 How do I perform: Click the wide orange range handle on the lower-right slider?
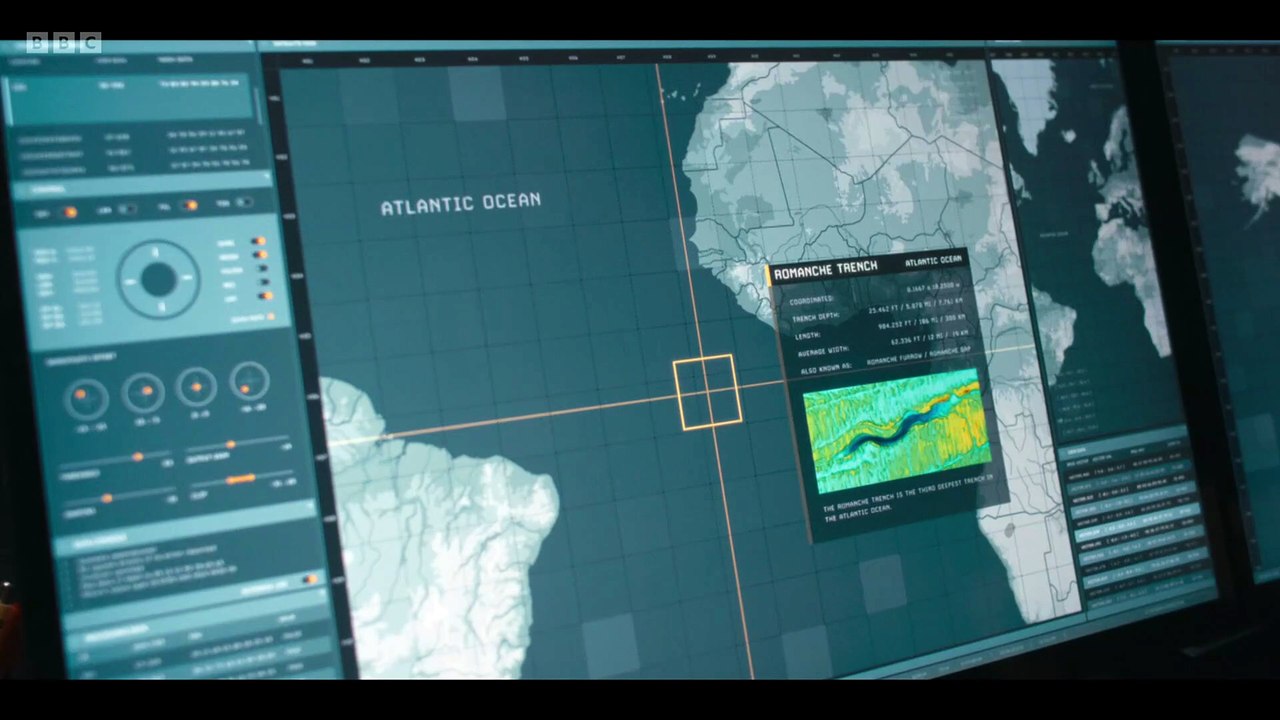click(240, 480)
